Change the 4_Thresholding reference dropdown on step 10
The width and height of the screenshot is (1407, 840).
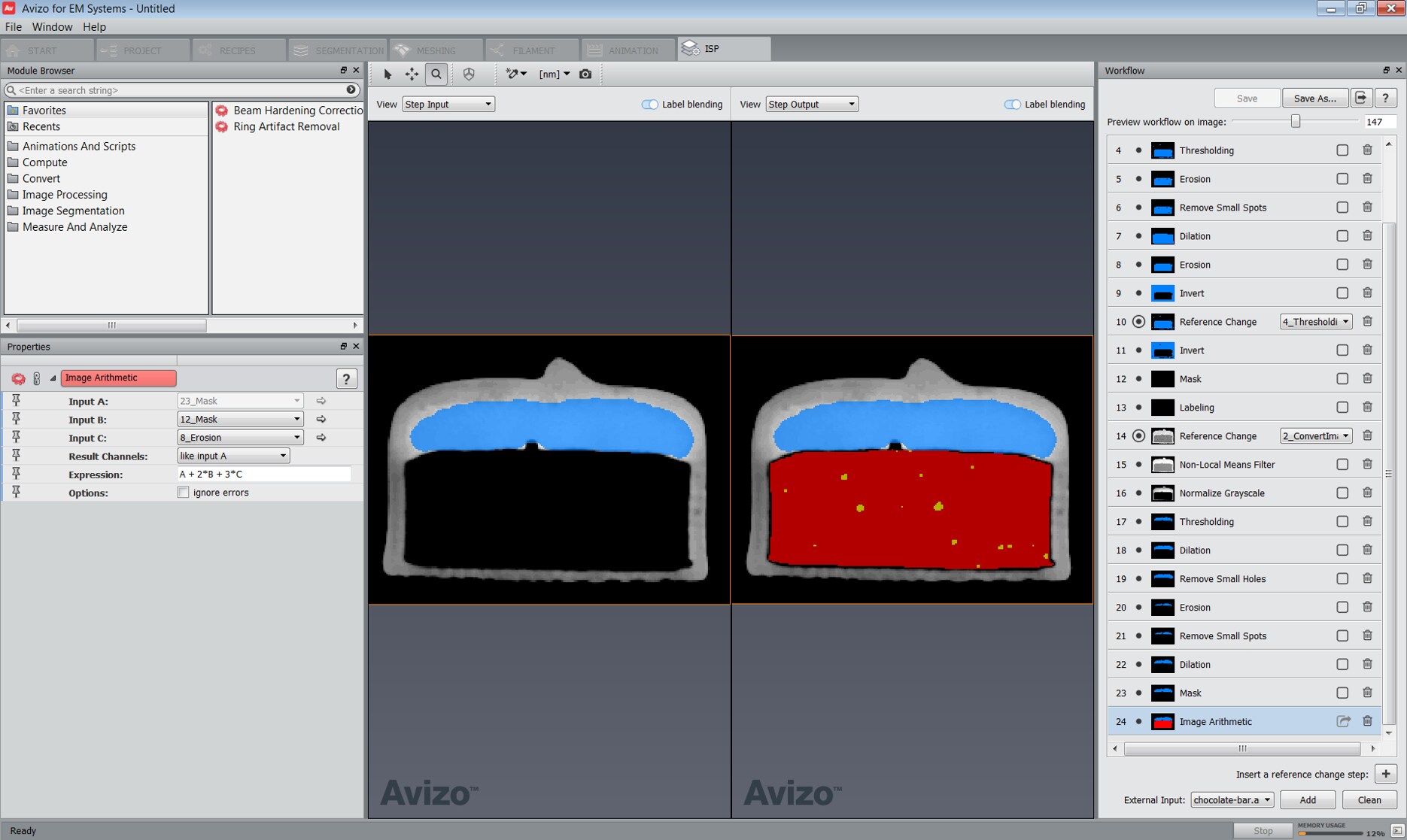click(x=1315, y=321)
